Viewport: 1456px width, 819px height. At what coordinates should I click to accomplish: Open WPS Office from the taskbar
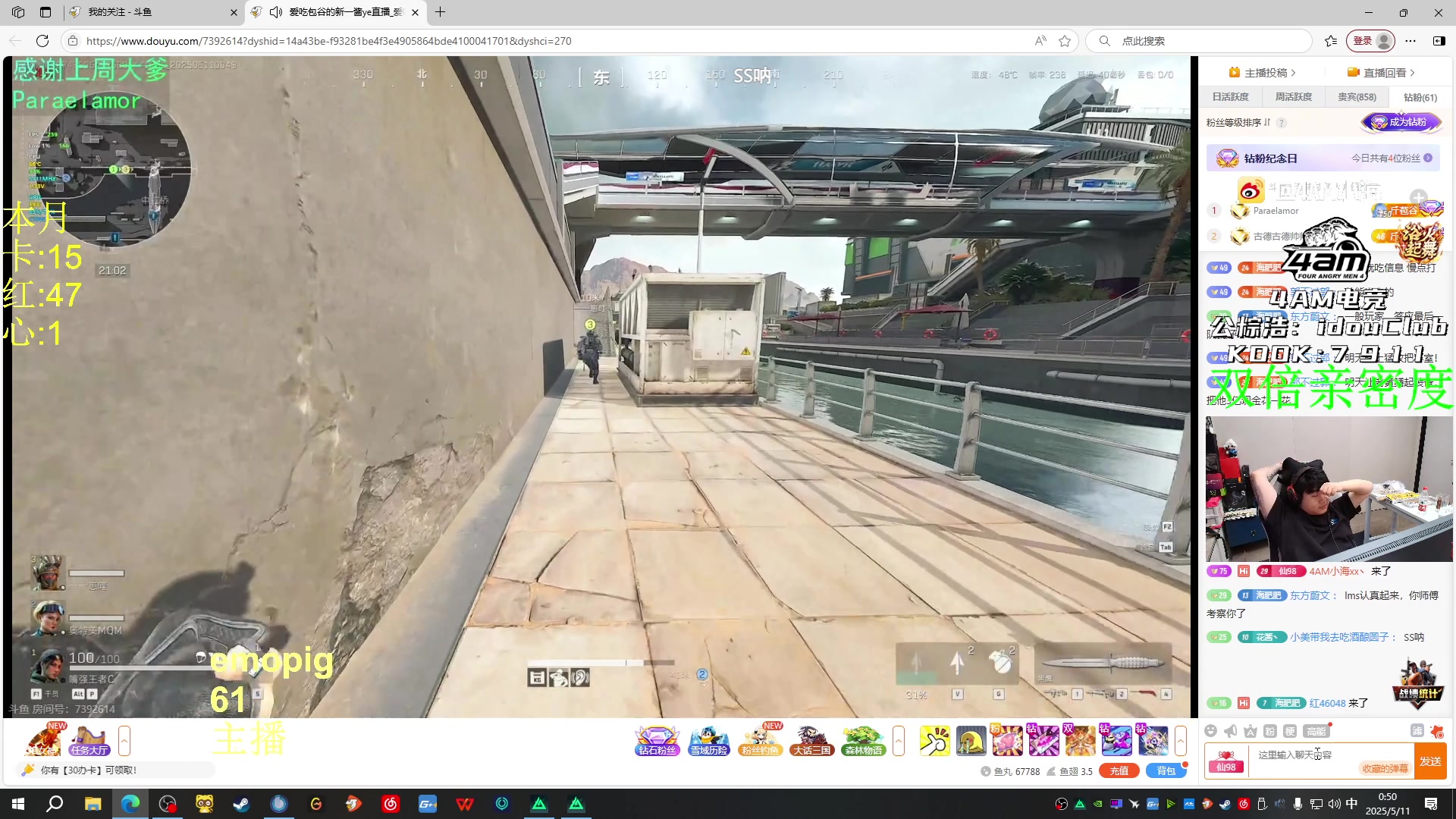coord(465,804)
